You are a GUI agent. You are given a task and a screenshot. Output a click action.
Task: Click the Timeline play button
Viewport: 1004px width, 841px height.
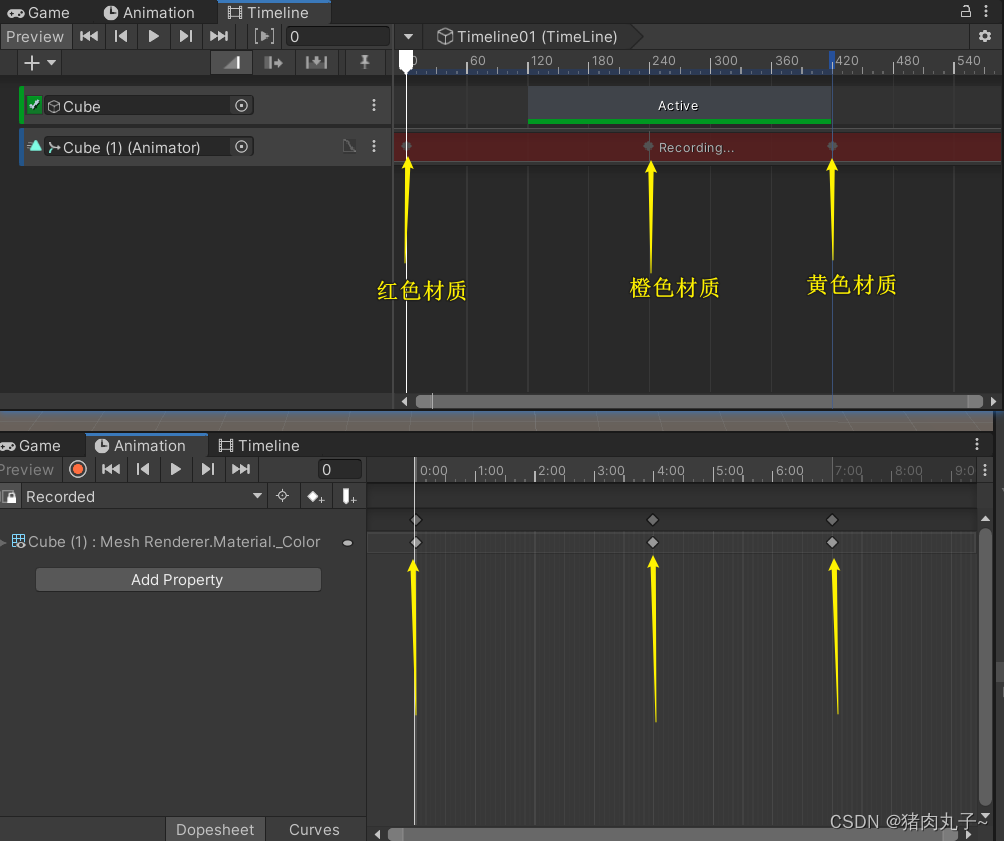tap(153, 37)
